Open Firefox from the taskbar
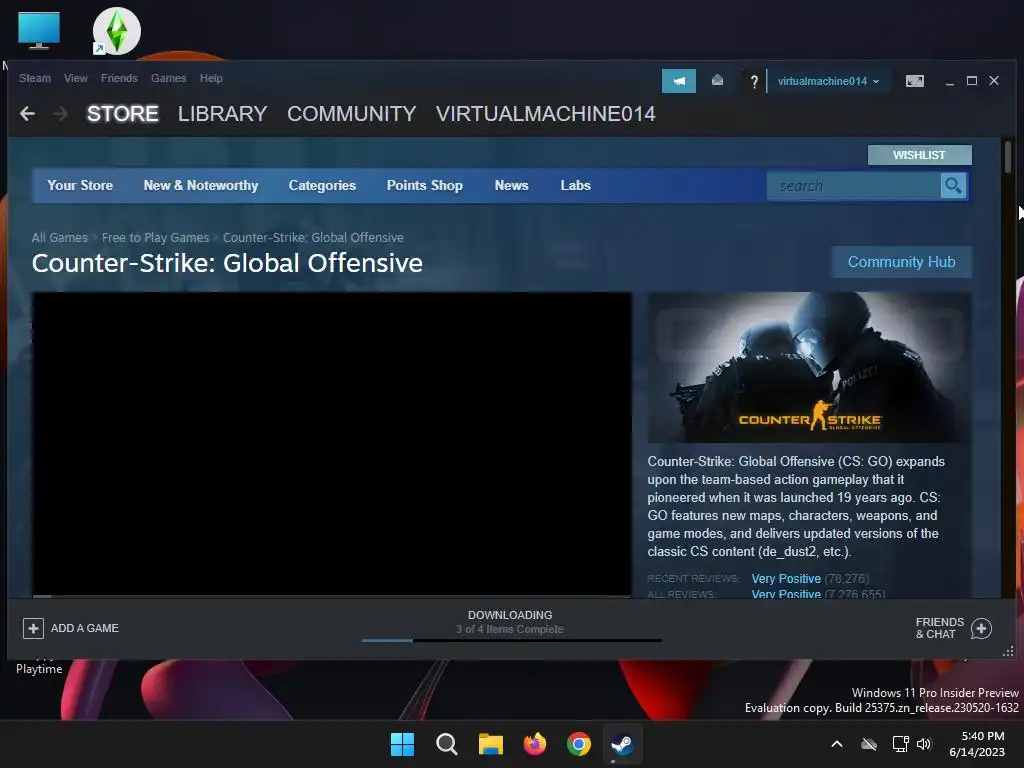 click(535, 744)
